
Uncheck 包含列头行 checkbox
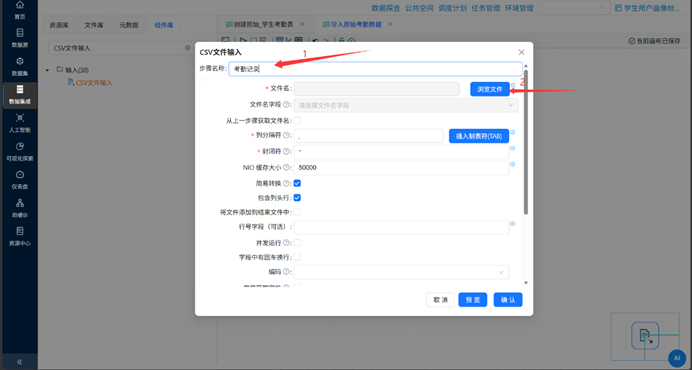(x=297, y=198)
